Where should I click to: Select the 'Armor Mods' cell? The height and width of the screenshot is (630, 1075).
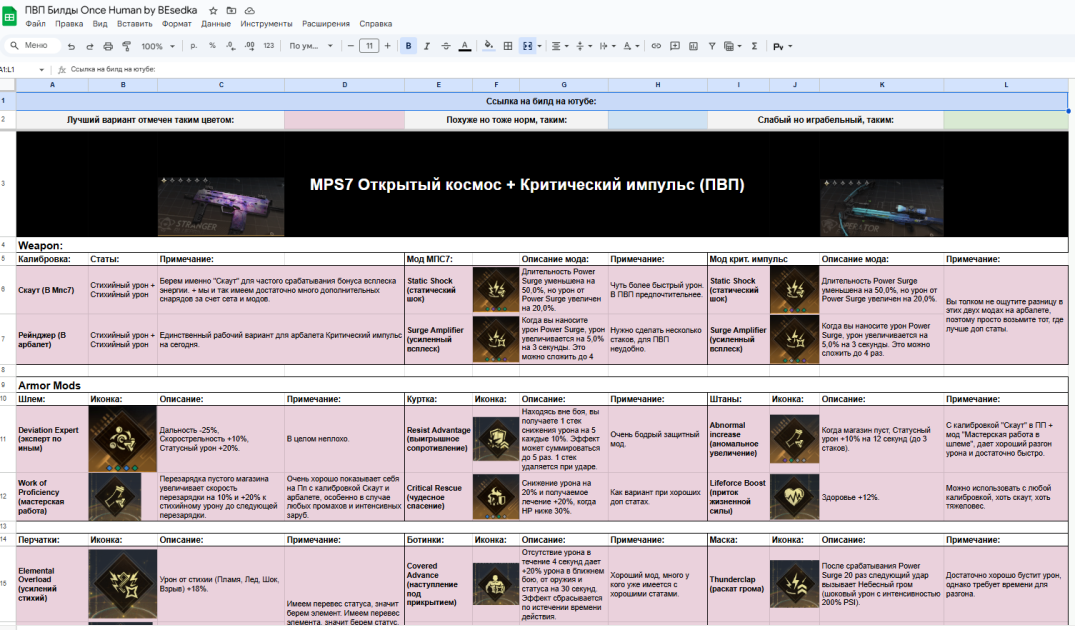49,385
